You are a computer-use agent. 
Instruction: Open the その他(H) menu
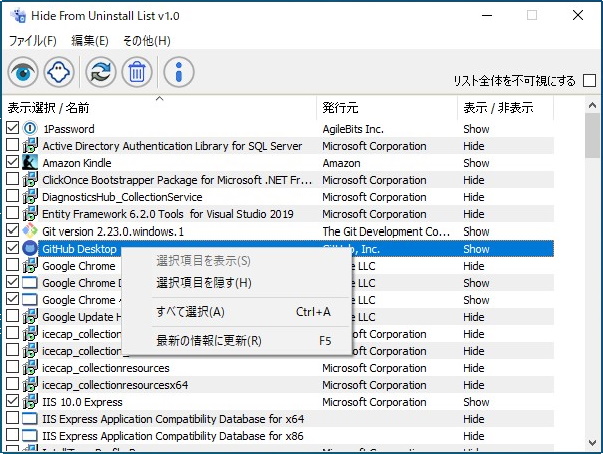click(x=147, y=41)
